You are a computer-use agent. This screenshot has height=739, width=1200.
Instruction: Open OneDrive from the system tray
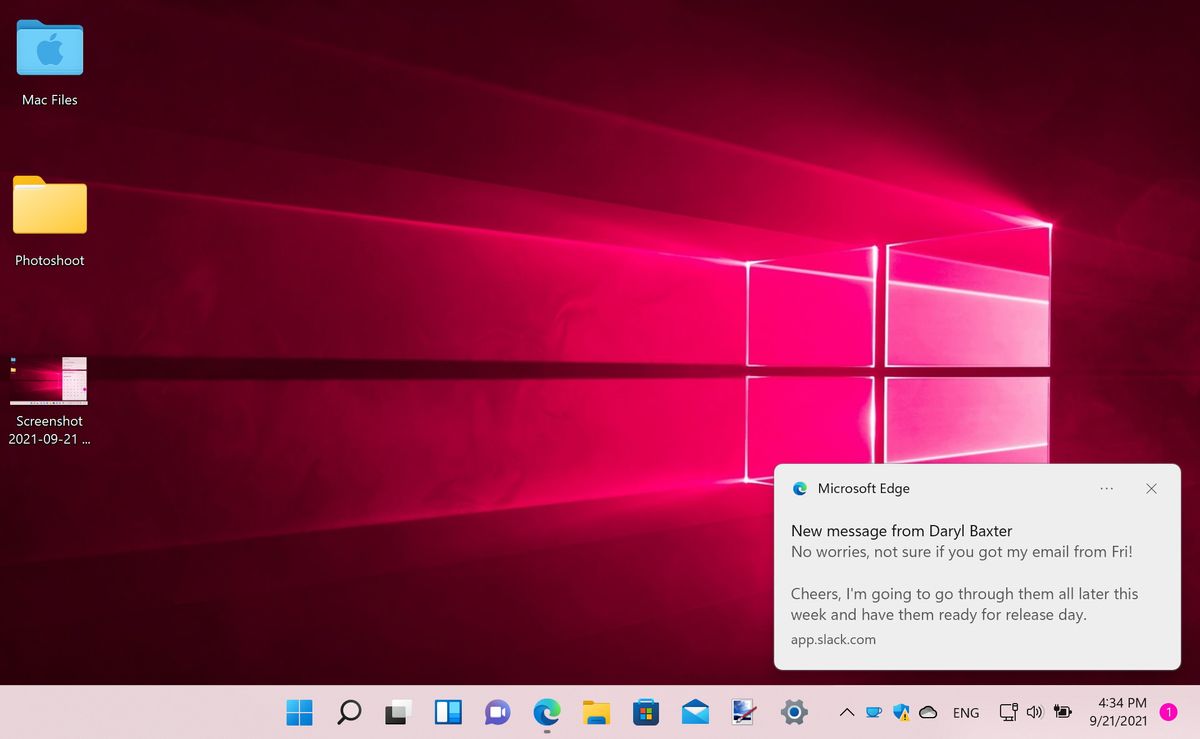928,713
